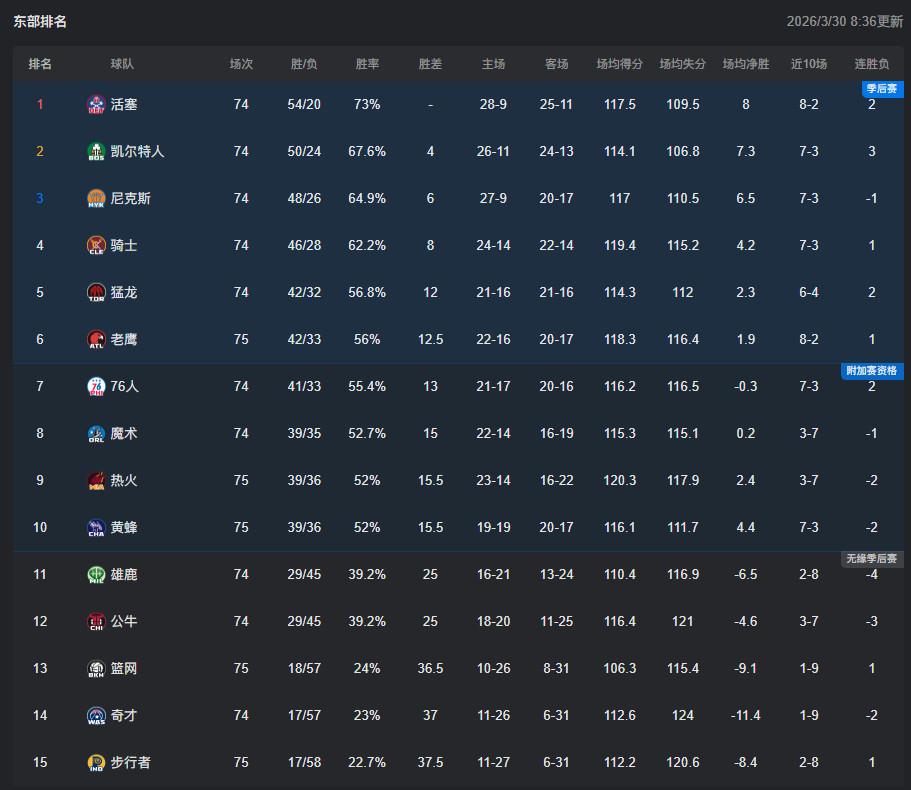Click the 老鹰 (Hawks) team logo

pos(96,339)
